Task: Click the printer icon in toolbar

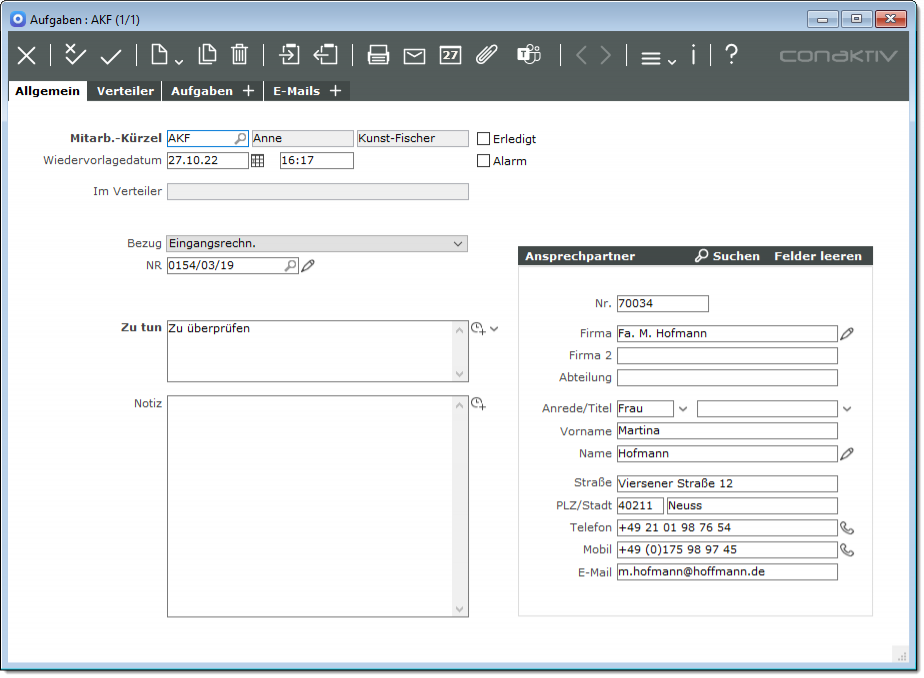Action: coord(378,56)
